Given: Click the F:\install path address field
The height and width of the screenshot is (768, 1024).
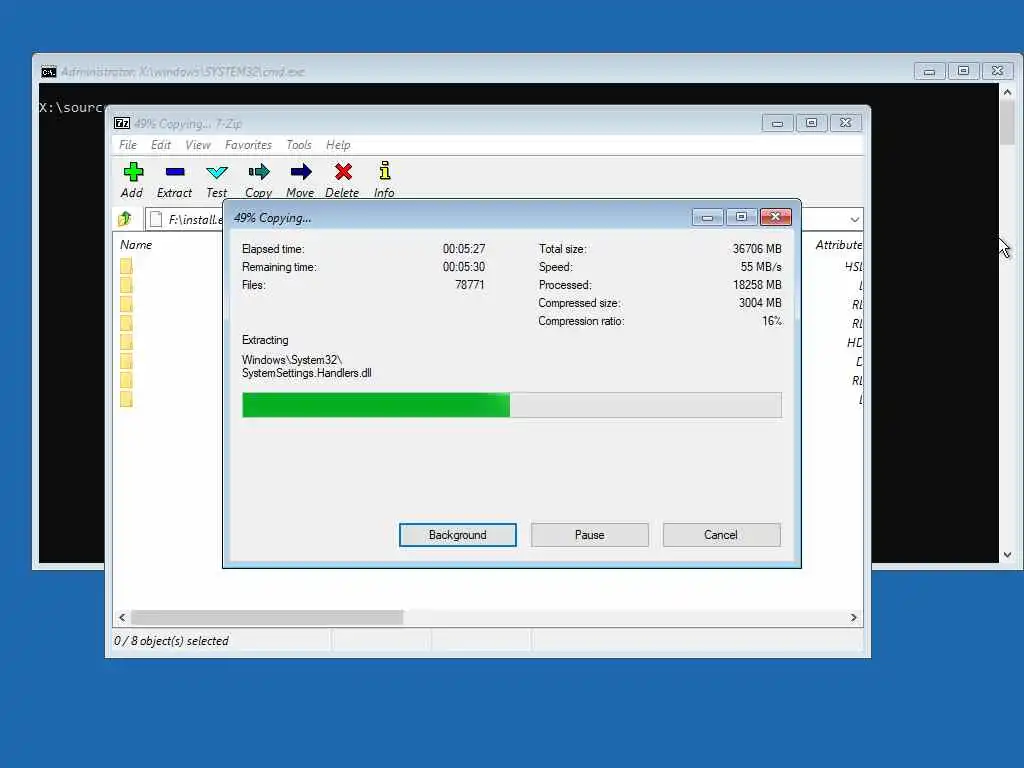Looking at the screenshot, I should [184, 219].
